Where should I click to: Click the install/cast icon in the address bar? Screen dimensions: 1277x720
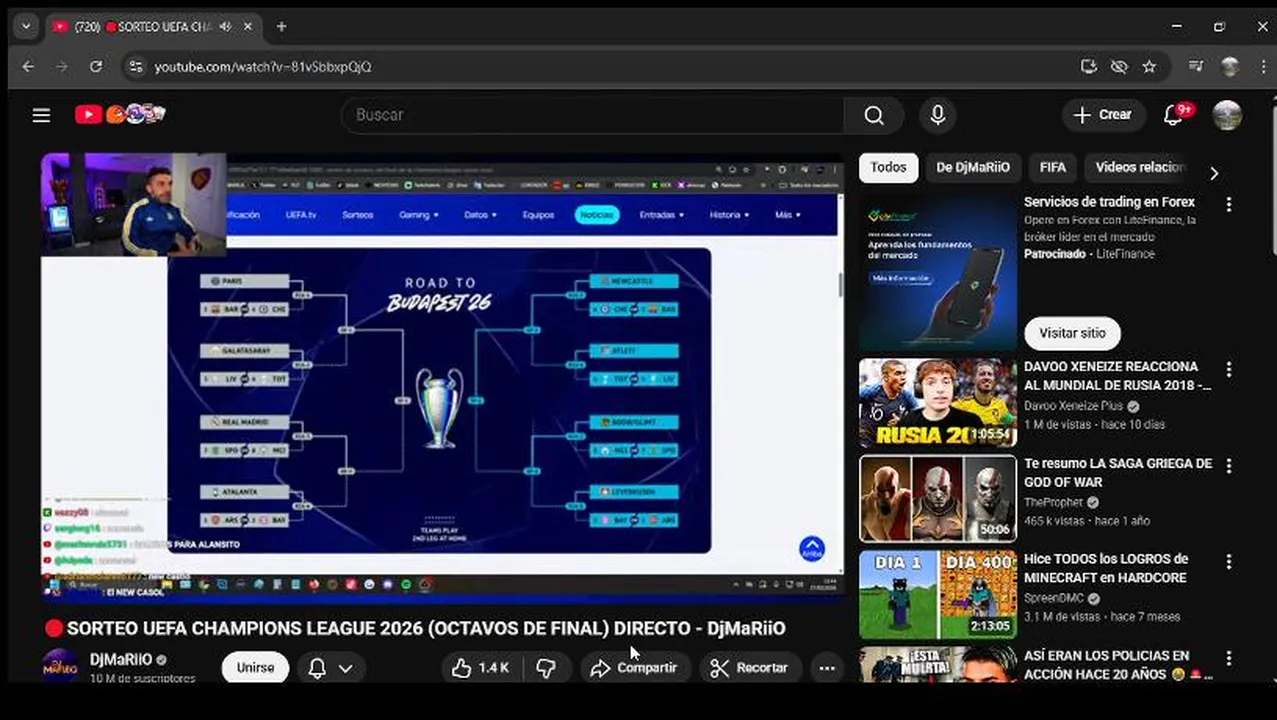click(x=1089, y=67)
